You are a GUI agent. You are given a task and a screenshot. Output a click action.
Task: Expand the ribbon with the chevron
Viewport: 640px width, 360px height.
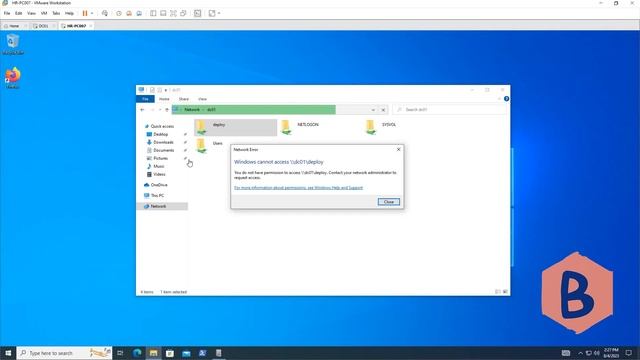click(x=499, y=99)
